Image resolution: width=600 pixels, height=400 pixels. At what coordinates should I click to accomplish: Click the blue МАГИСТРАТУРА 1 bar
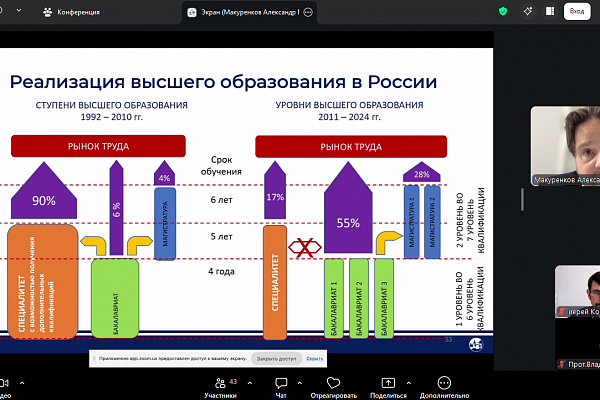412,222
